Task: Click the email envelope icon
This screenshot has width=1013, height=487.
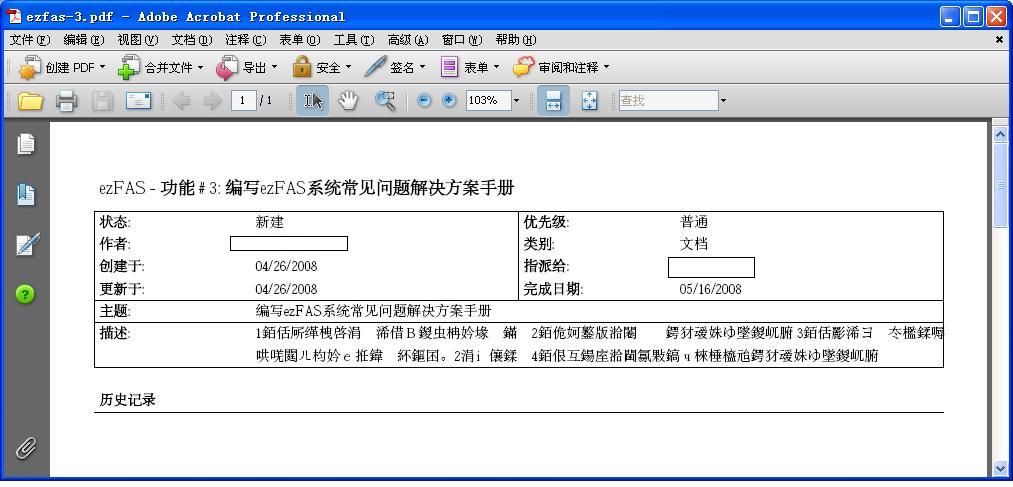Action: [138, 101]
